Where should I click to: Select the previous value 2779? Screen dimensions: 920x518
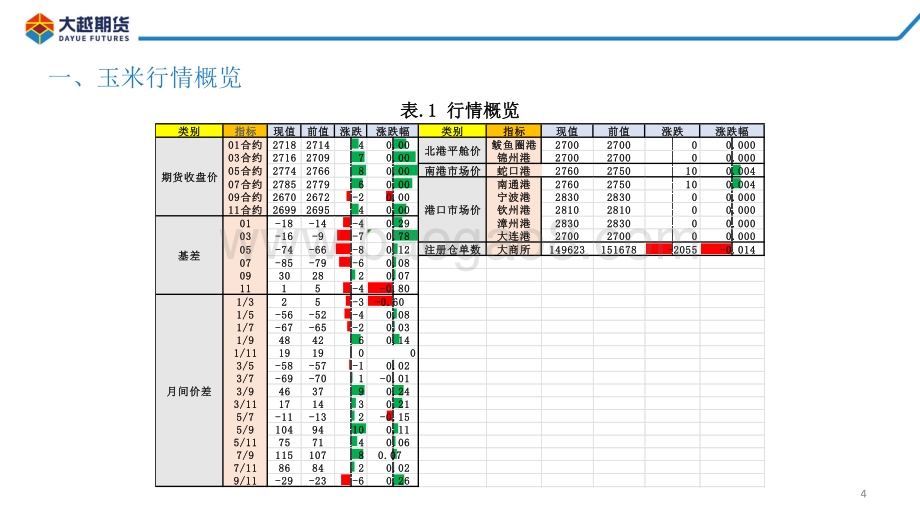click(317, 184)
